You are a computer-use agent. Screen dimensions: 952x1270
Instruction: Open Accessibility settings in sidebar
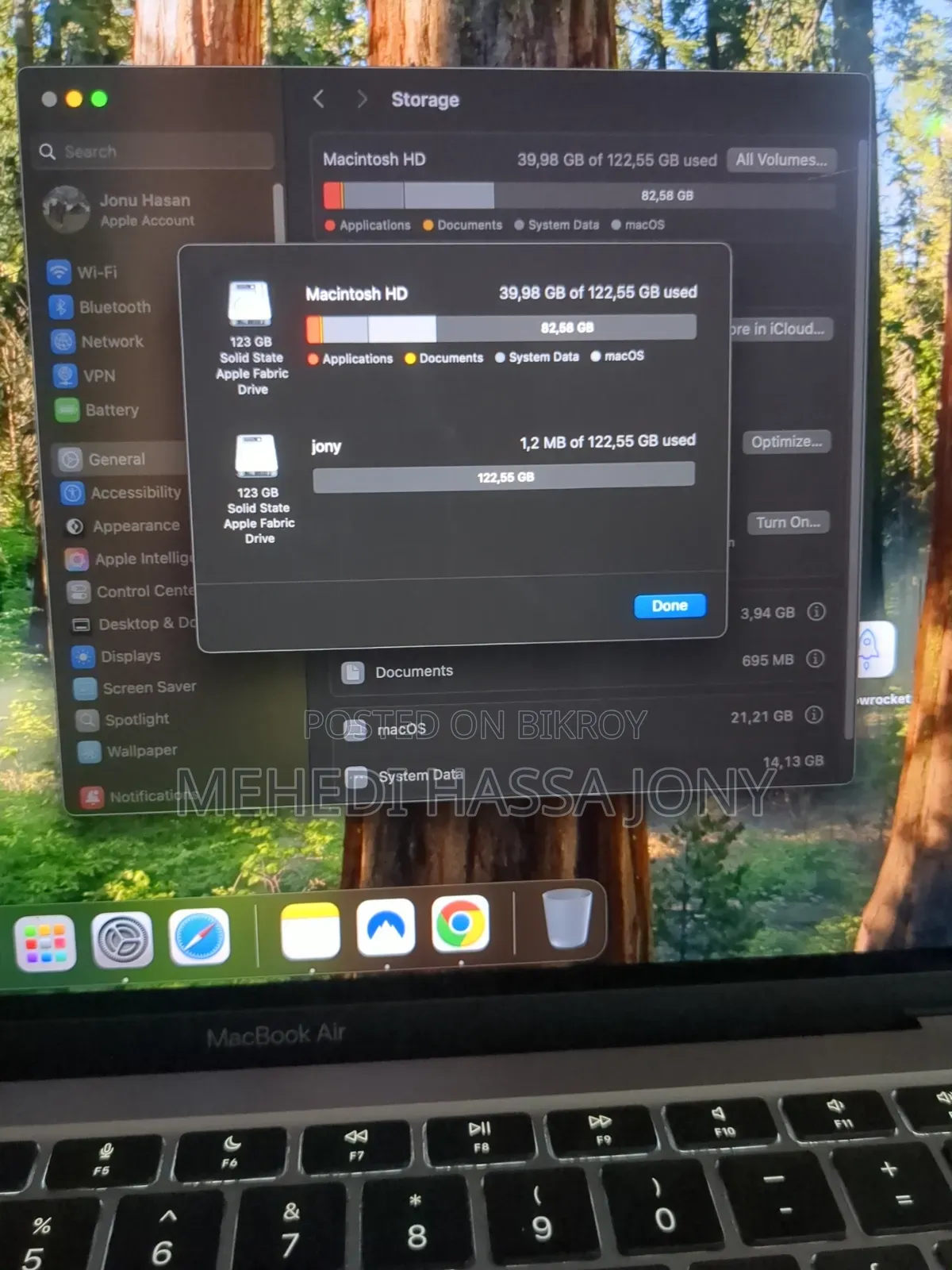click(x=122, y=493)
